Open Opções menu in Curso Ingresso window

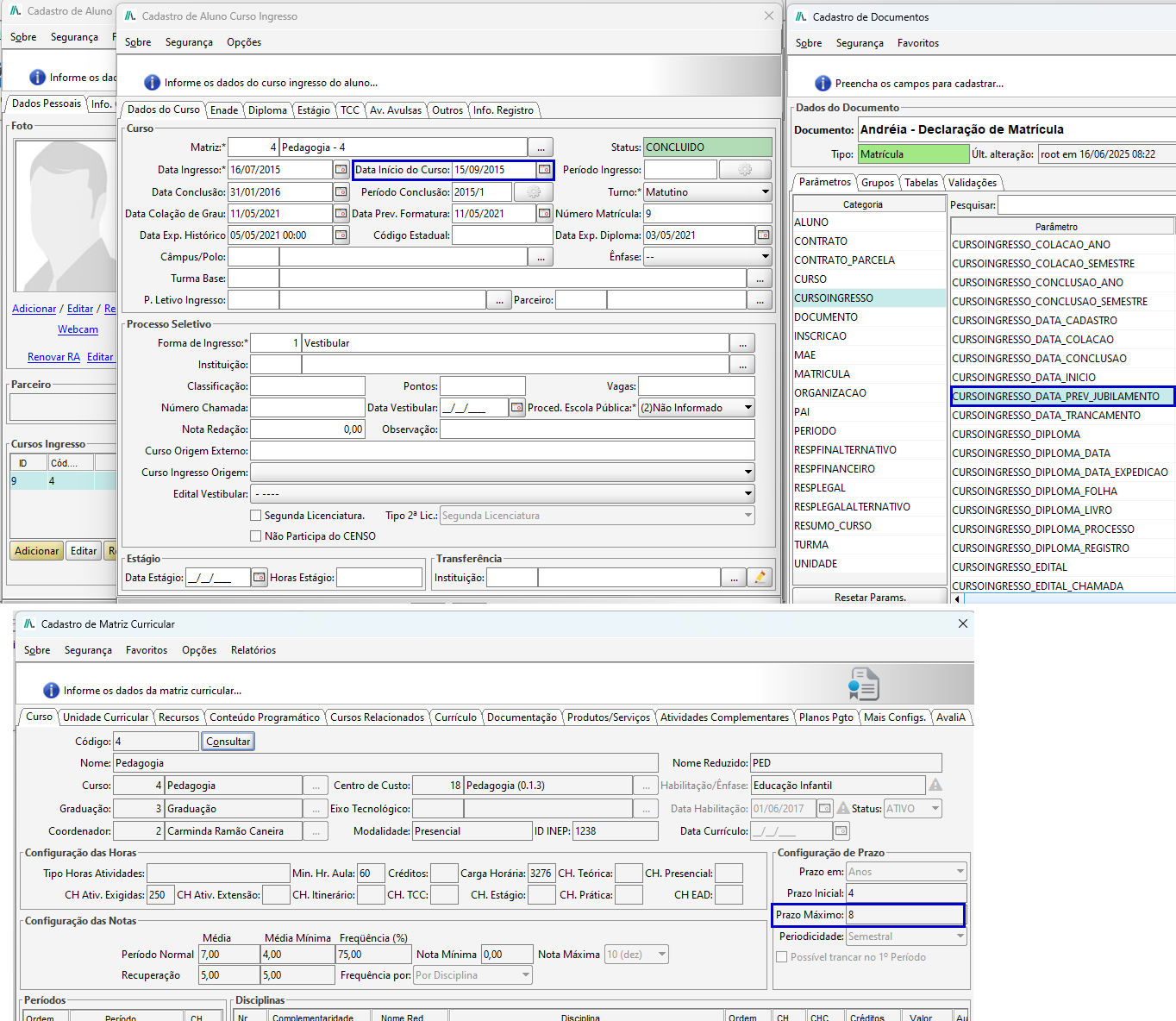(x=244, y=42)
